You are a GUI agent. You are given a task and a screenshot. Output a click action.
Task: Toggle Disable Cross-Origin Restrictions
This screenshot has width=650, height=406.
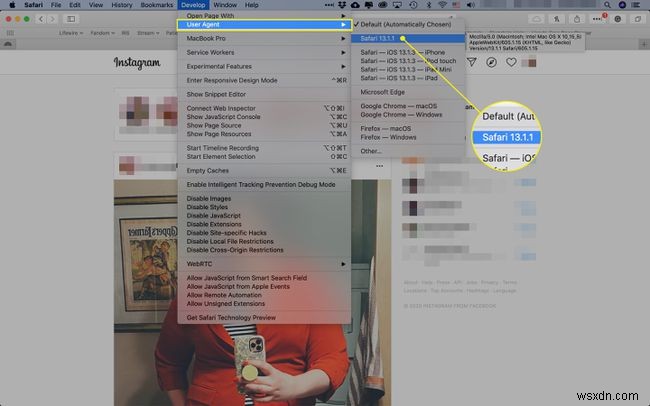pos(264,250)
